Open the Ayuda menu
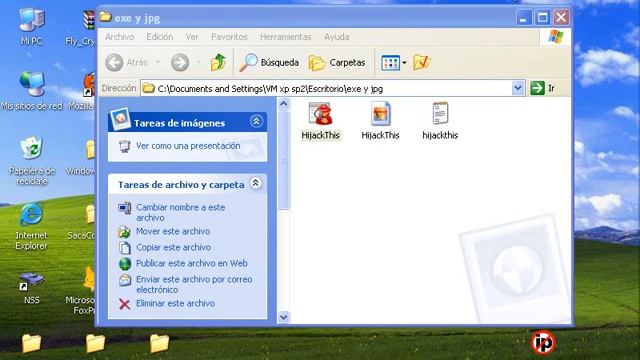The width and height of the screenshot is (640, 360). [336, 37]
